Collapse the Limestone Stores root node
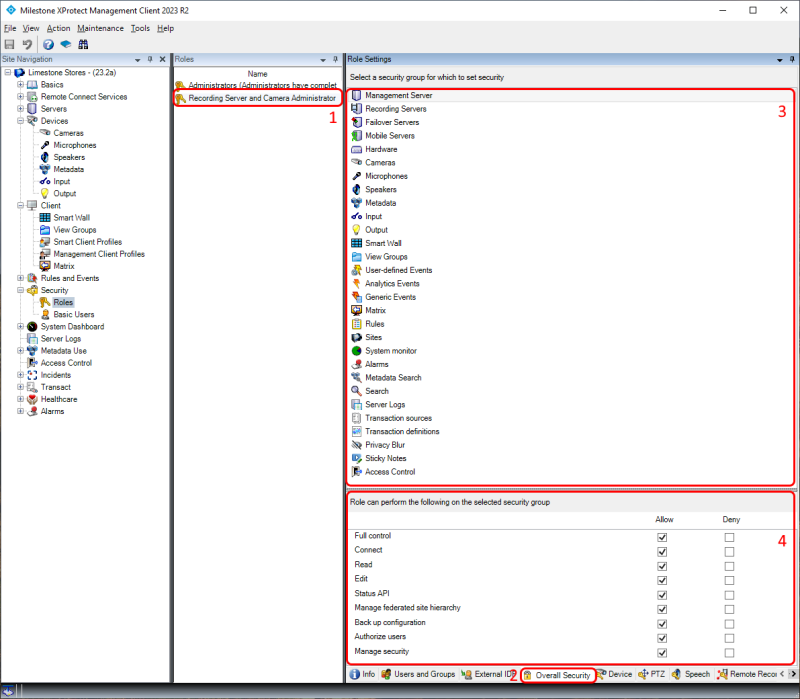The image size is (800, 699). click(8, 72)
